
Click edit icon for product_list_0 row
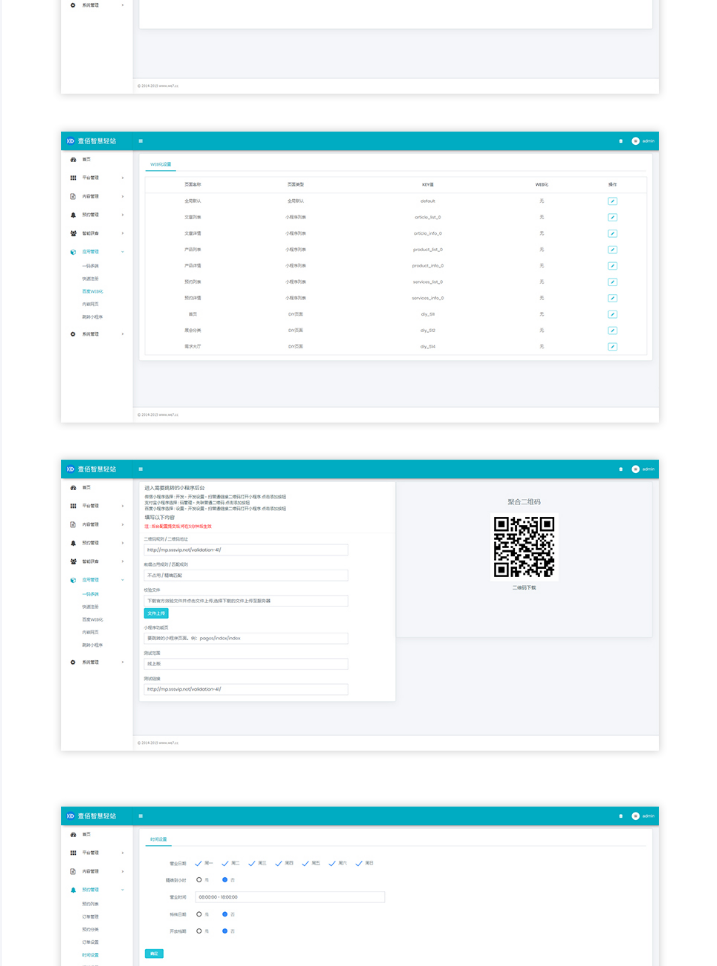tap(612, 250)
